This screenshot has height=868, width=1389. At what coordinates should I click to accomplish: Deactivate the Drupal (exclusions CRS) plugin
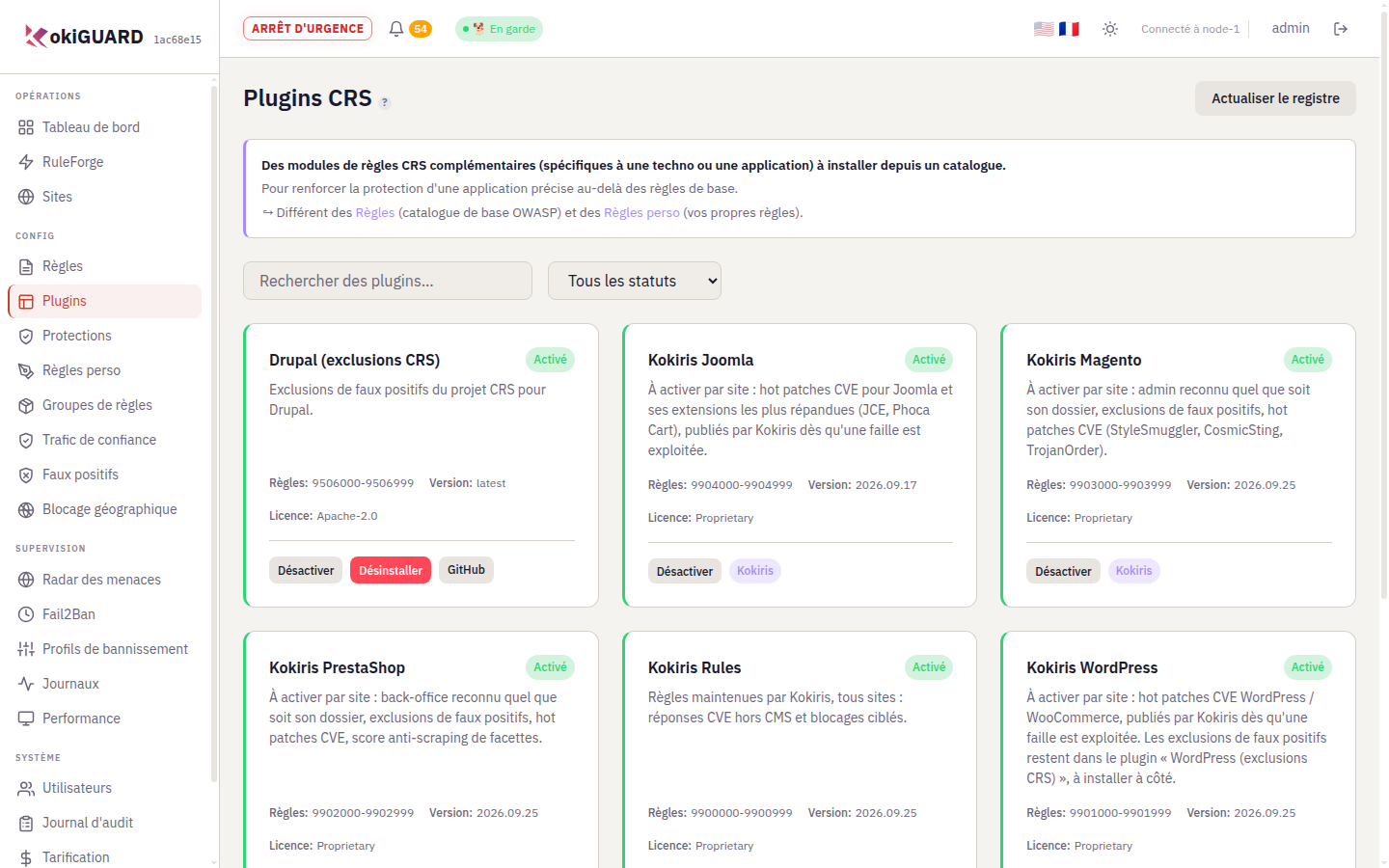(x=306, y=570)
